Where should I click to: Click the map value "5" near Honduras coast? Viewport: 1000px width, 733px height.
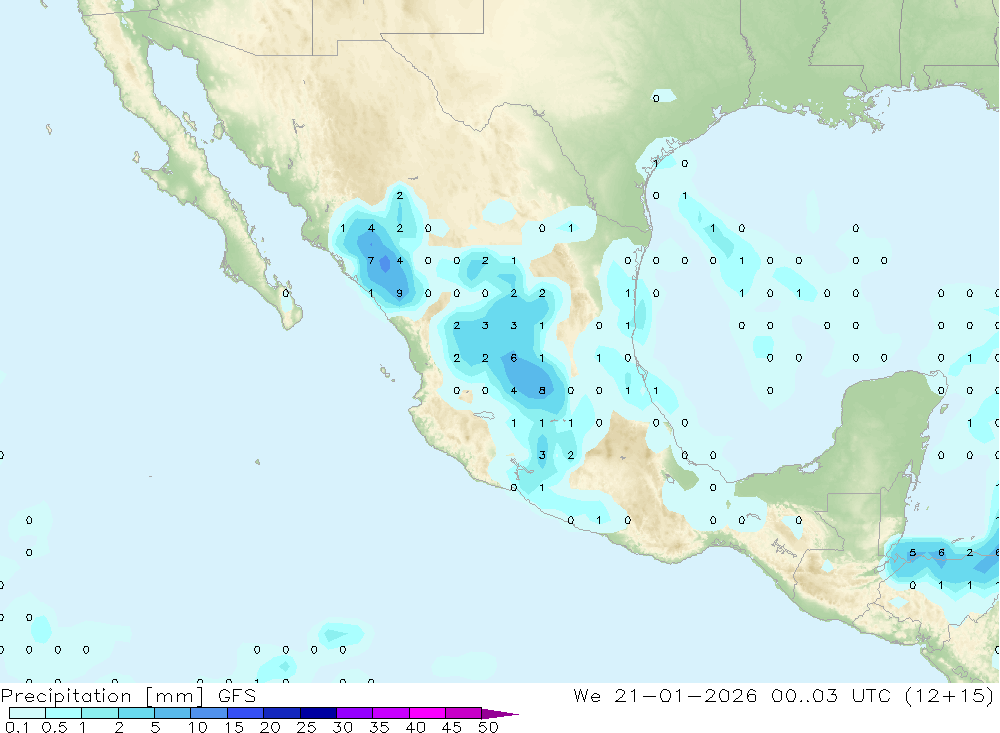pyautogui.click(x=913, y=552)
